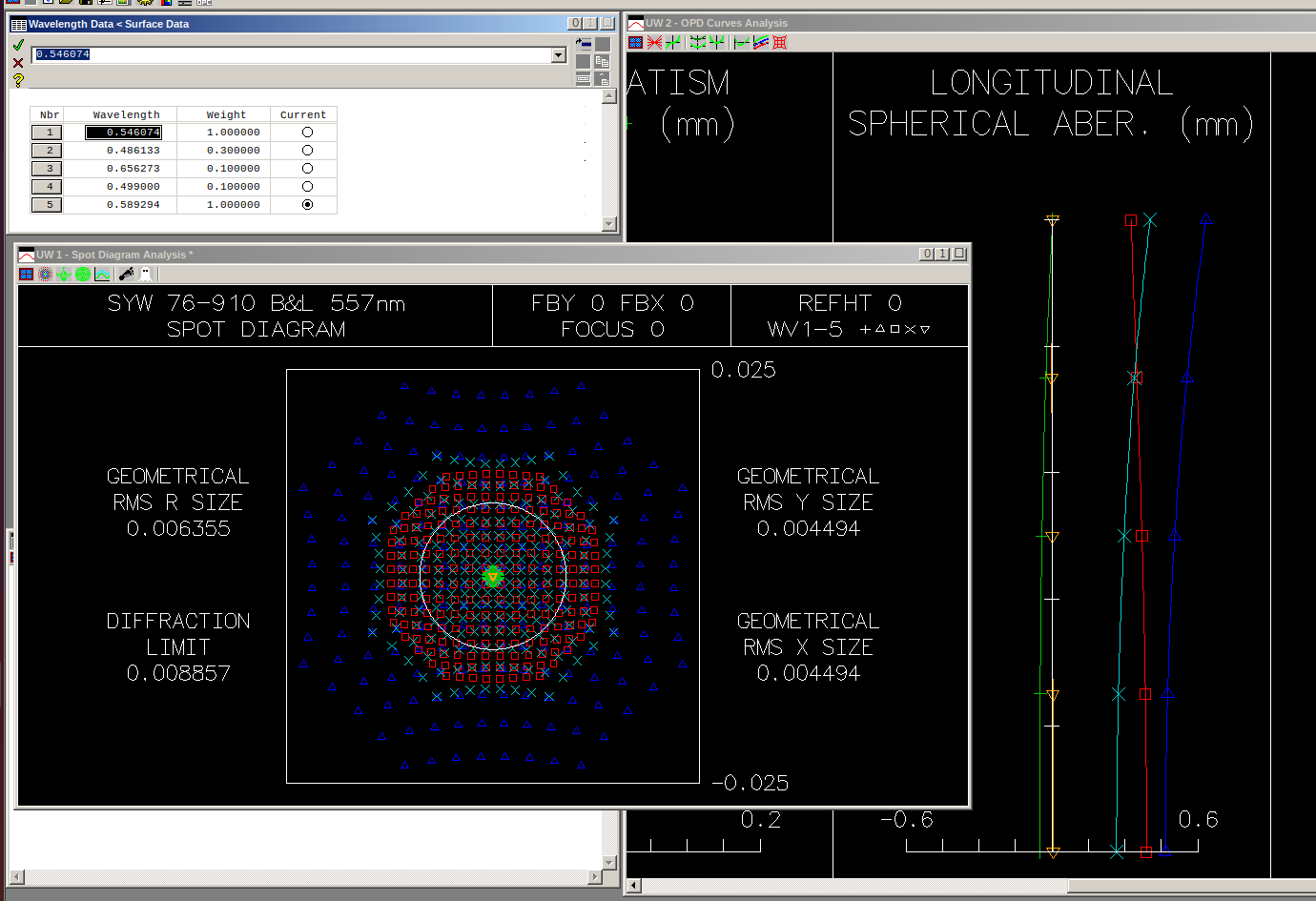
Task: Click the wavelength value entry field
Action: pos(292,55)
